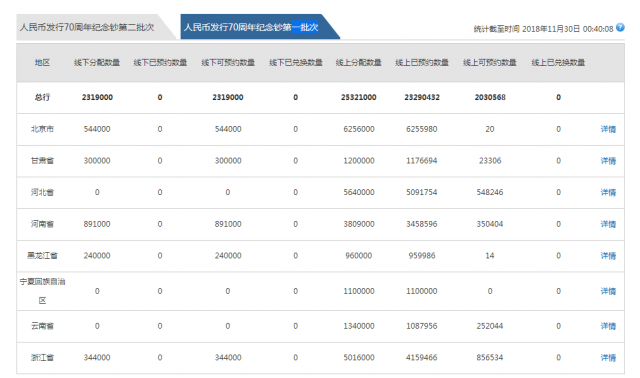Click the 地区 column header
Screen dimensions: 640x378
[x=42, y=62]
